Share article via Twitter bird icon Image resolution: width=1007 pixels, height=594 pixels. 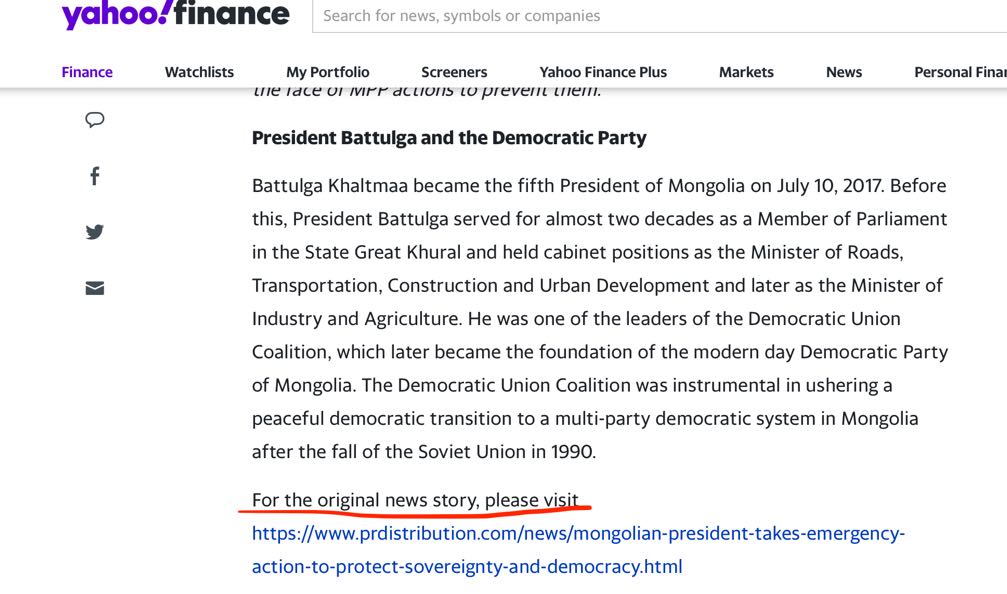(x=95, y=232)
